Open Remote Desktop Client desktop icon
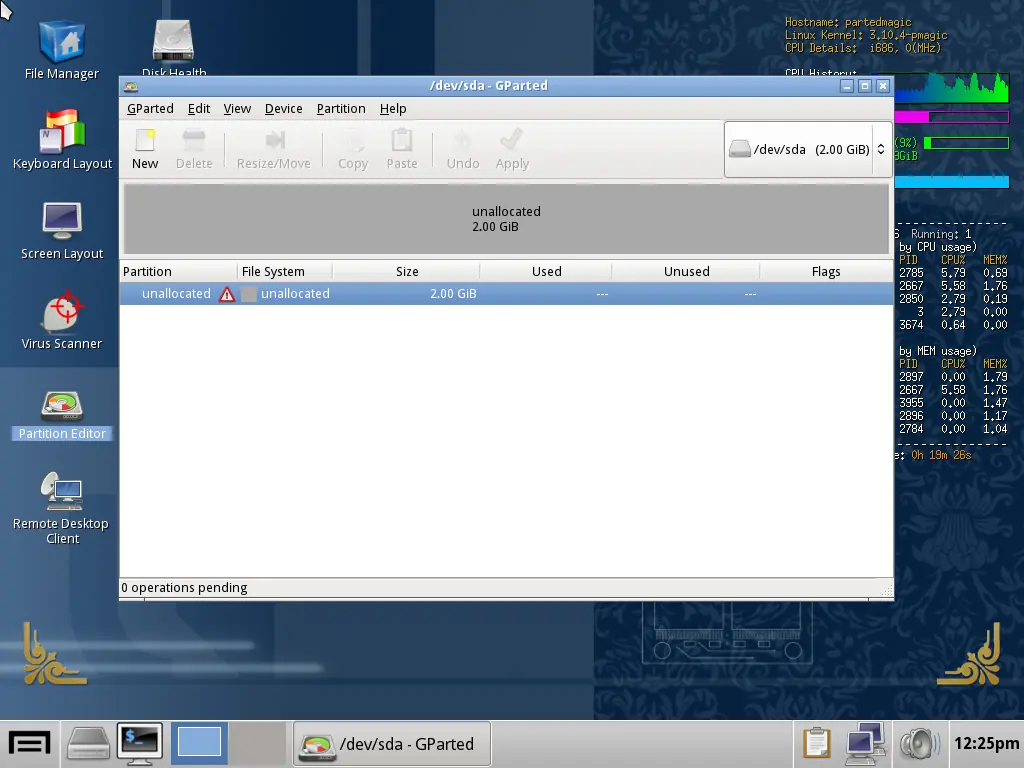Viewport: 1024px width, 768px height. (x=62, y=508)
